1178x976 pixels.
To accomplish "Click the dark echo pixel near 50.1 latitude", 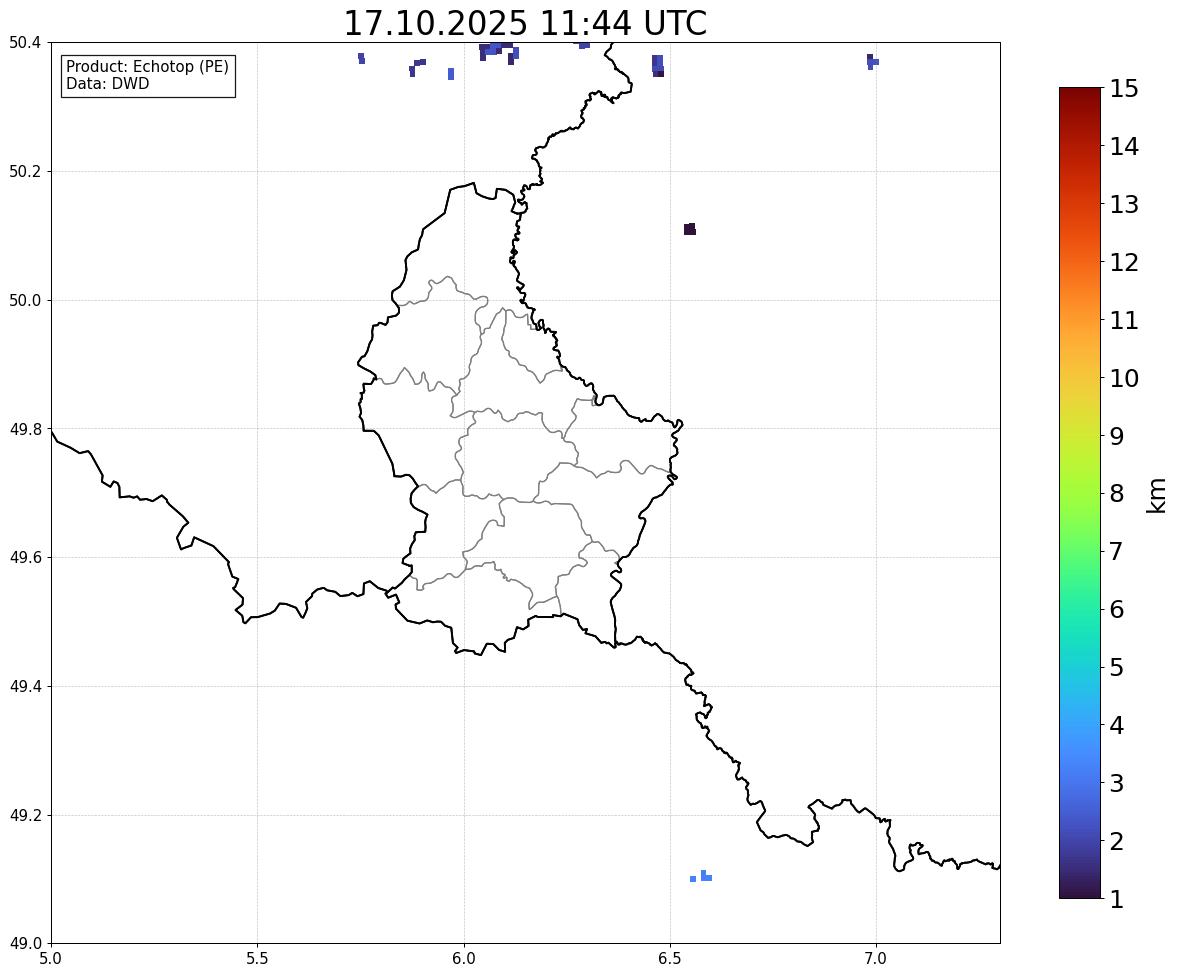I will [690, 229].
